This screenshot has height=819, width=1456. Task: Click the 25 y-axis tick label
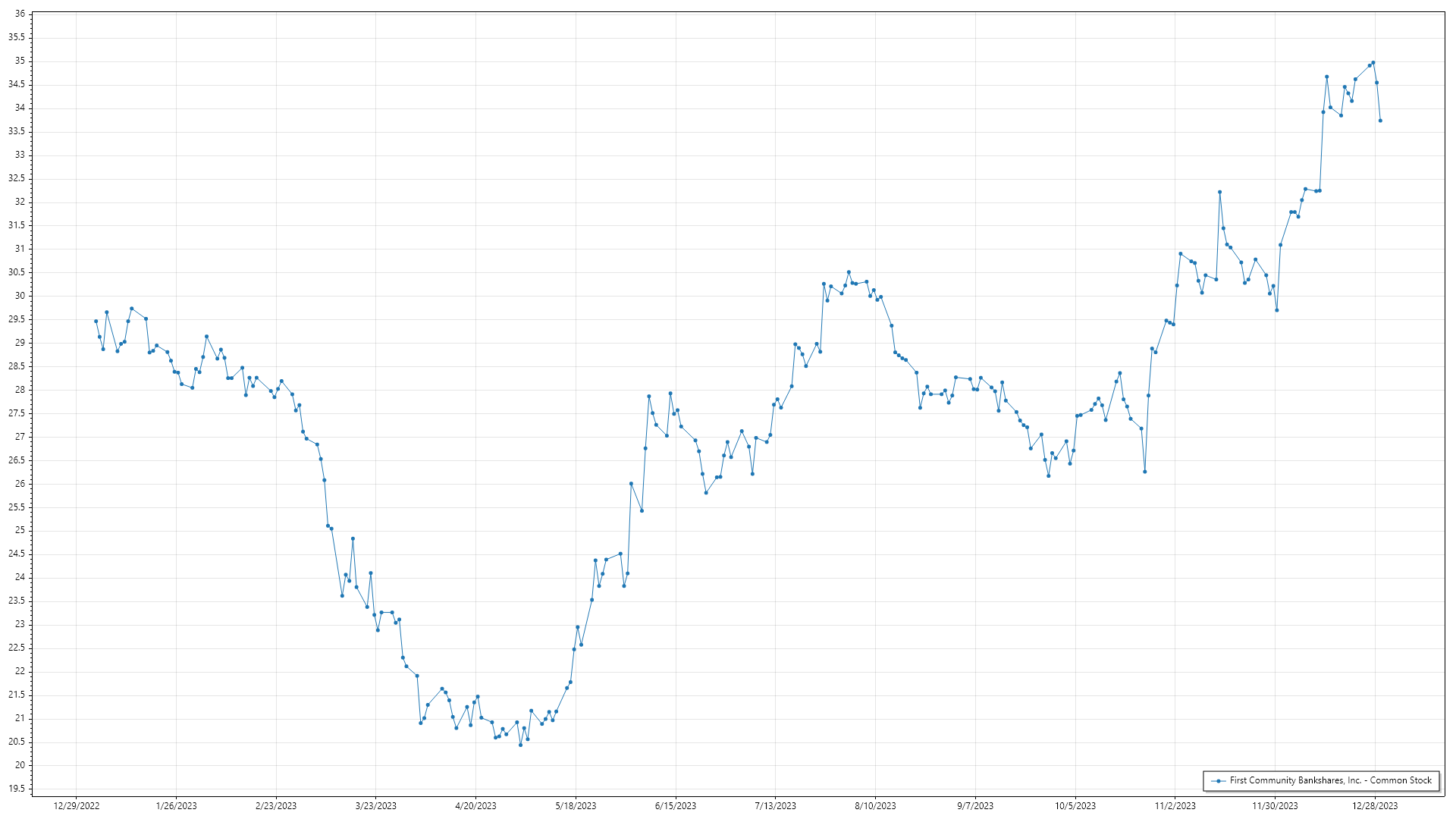pyautogui.click(x=20, y=530)
